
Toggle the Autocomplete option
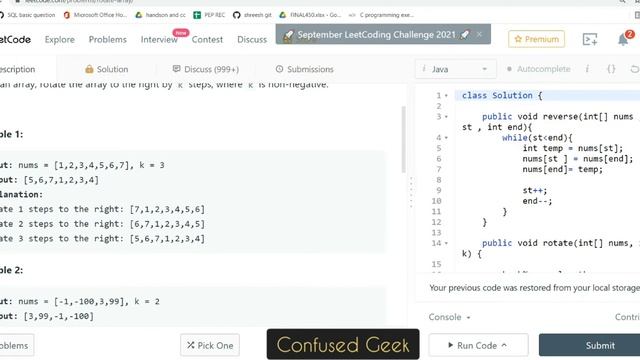point(538,69)
